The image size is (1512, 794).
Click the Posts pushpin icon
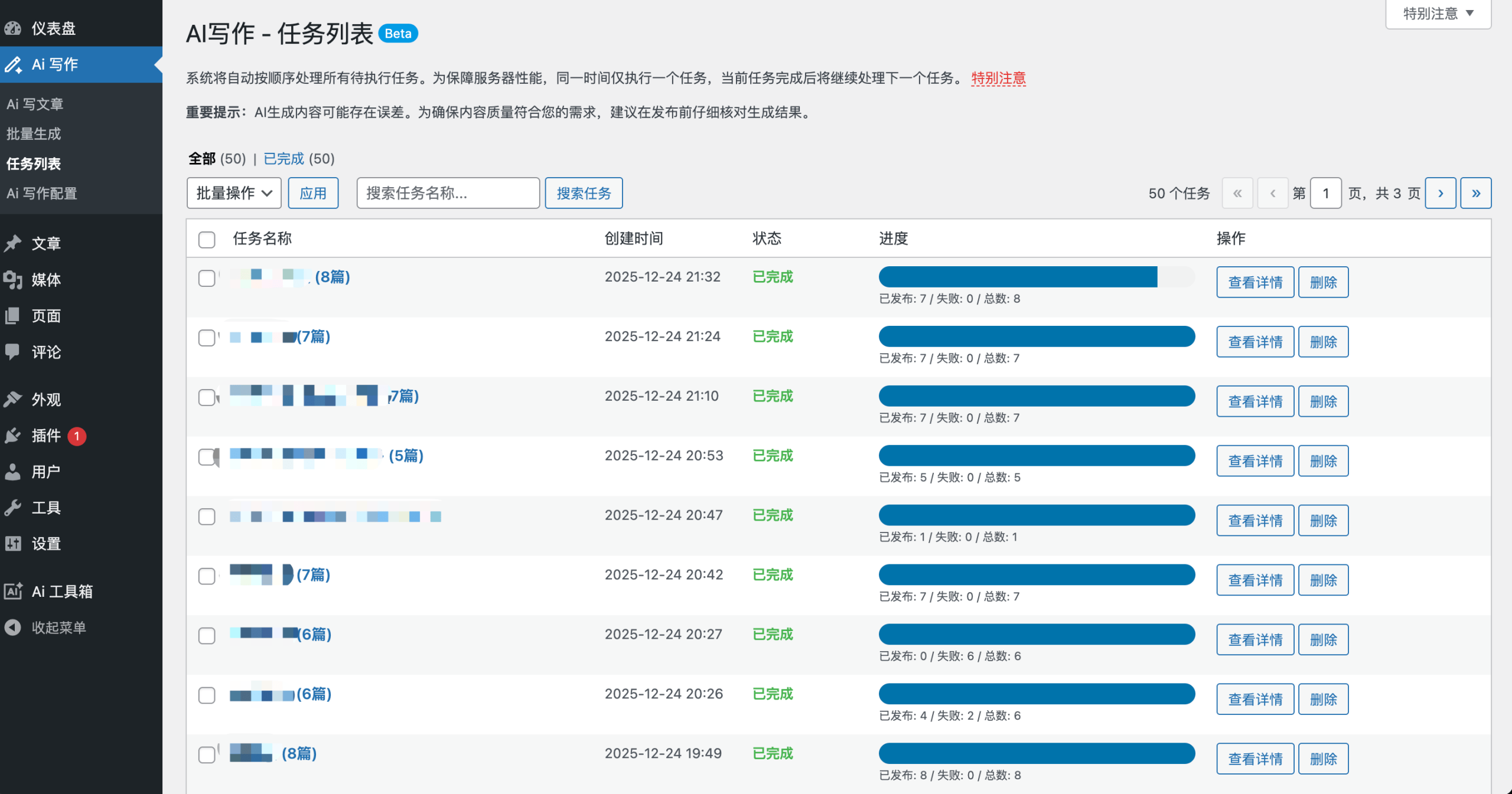click(13, 243)
